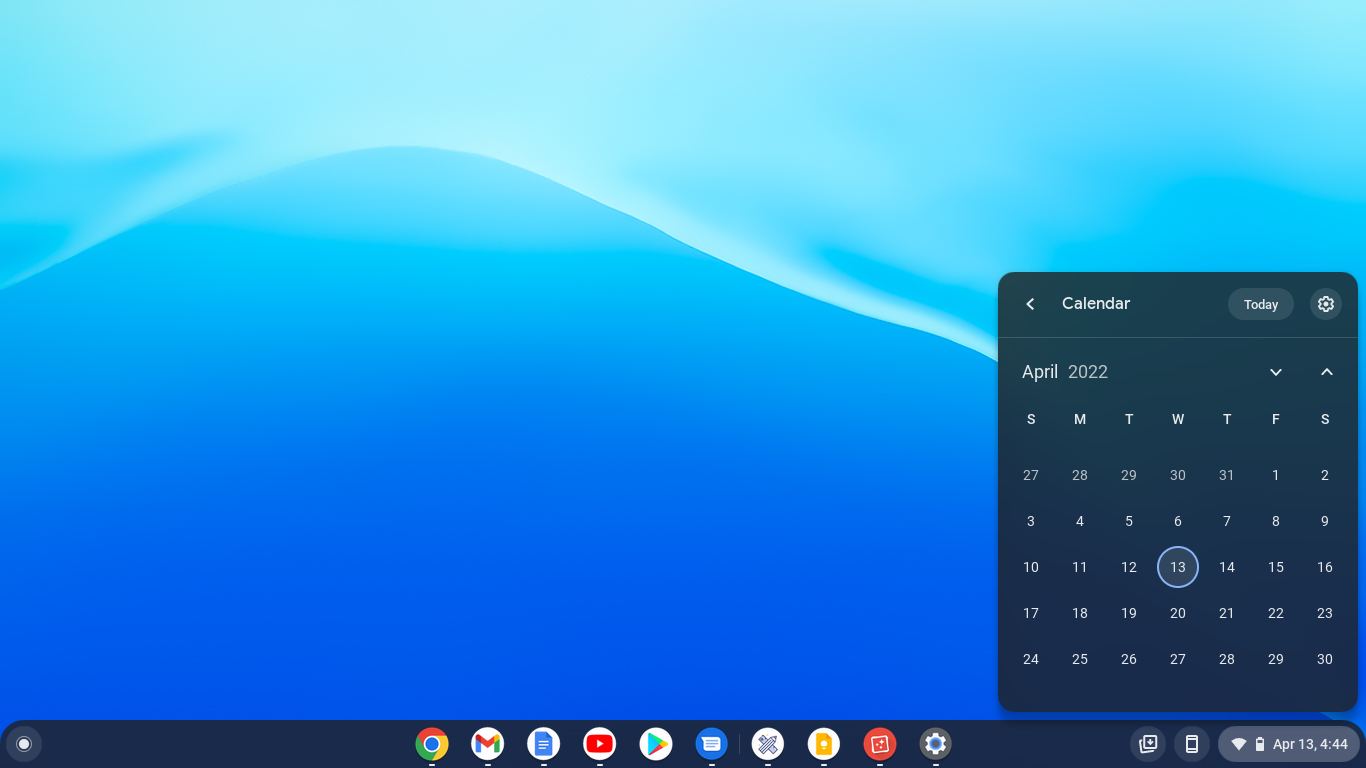This screenshot has height=768, width=1366.
Task: Click the year 2022 label
Action: (x=1088, y=372)
